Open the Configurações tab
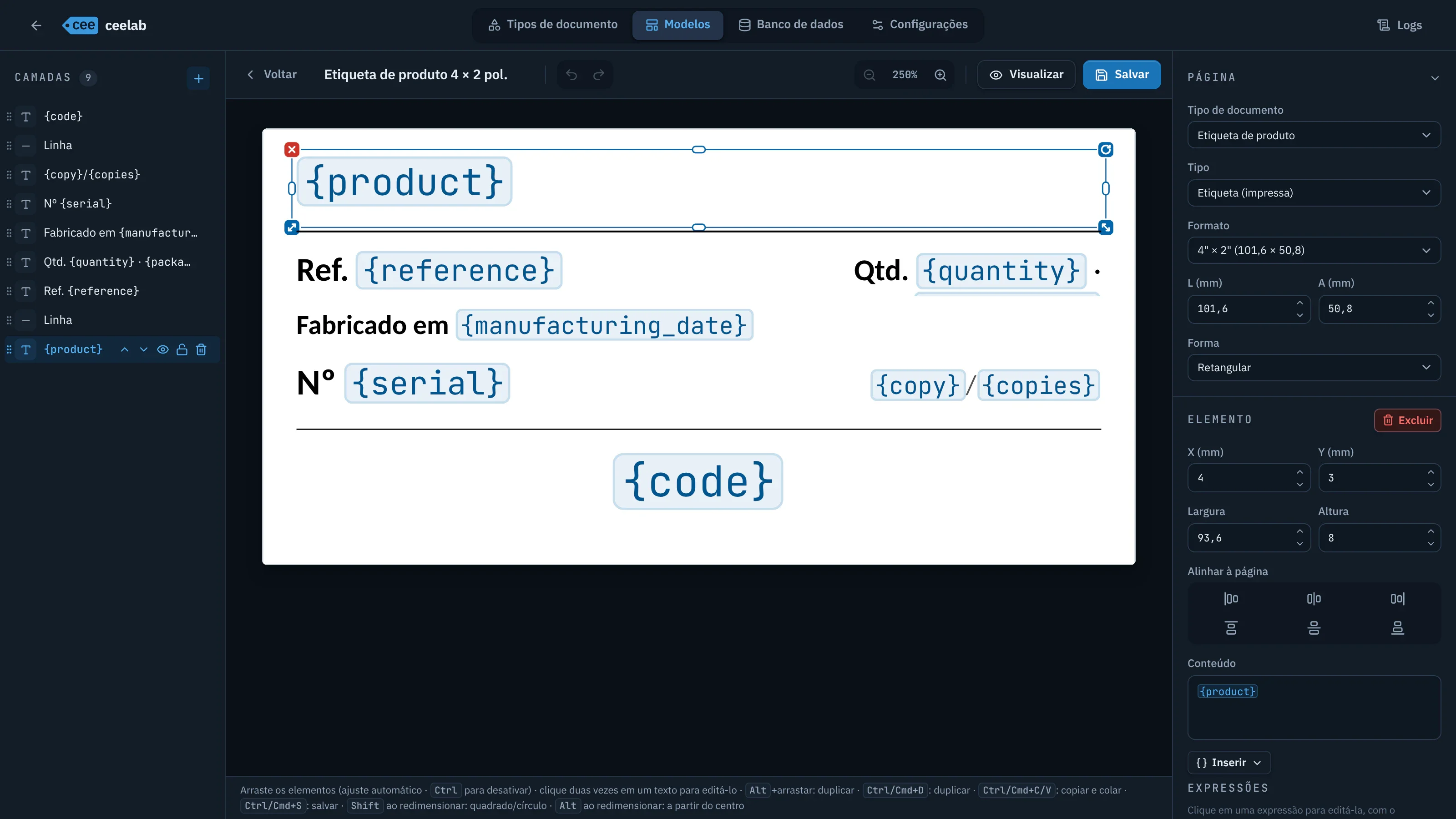The image size is (1456, 819). 920,24
